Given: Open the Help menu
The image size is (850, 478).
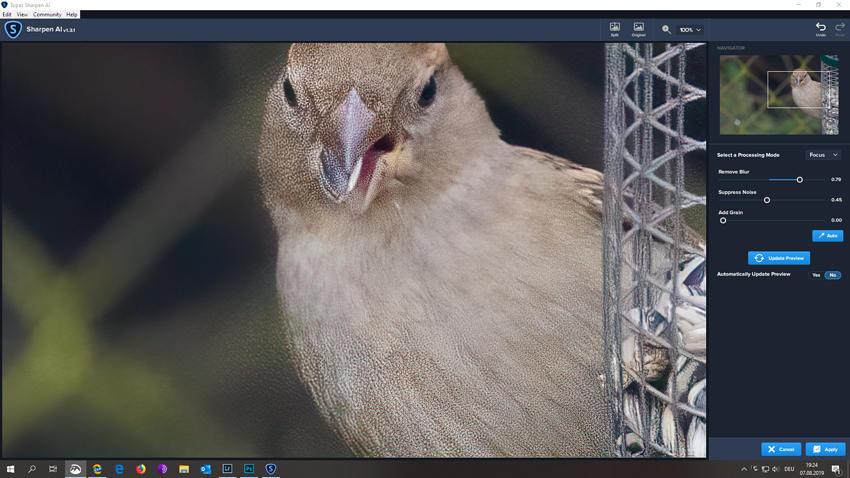Looking at the screenshot, I should [x=72, y=15].
